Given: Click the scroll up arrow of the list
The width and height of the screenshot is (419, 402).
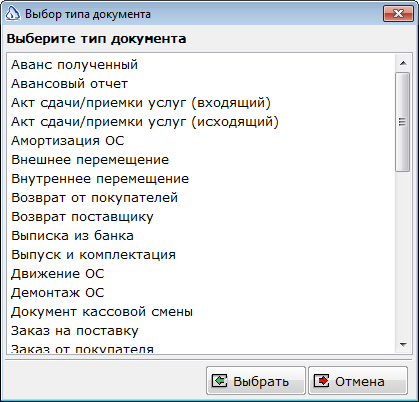Looking at the screenshot, I should pyautogui.click(x=403, y=63).
